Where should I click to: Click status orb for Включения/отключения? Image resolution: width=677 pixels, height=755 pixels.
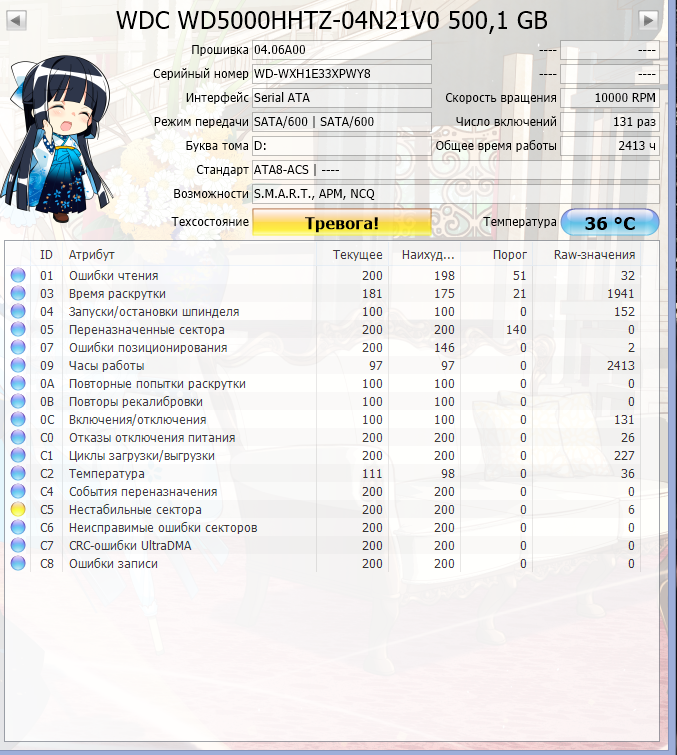point(18,419)
